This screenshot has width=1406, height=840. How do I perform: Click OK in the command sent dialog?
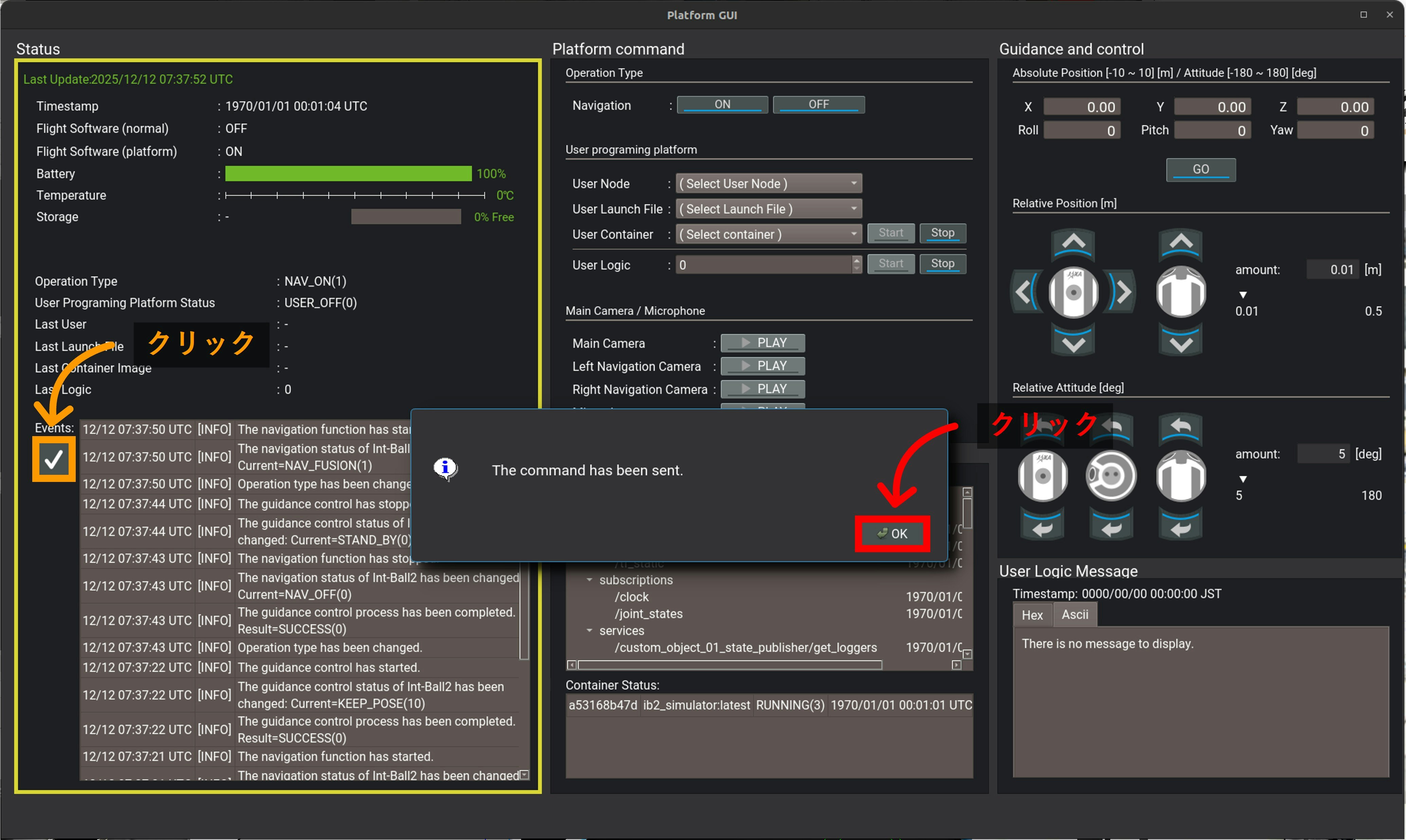(892, 533)
